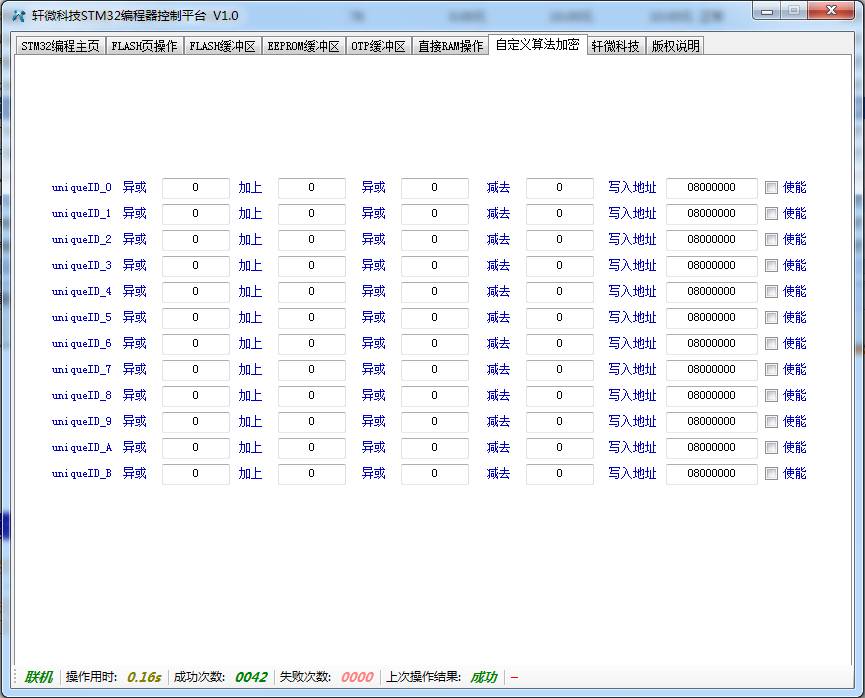Screen dimensions: 865x698
Task: Focus the 加上 value field for uniqueID_0
Action: coord(312,188)
